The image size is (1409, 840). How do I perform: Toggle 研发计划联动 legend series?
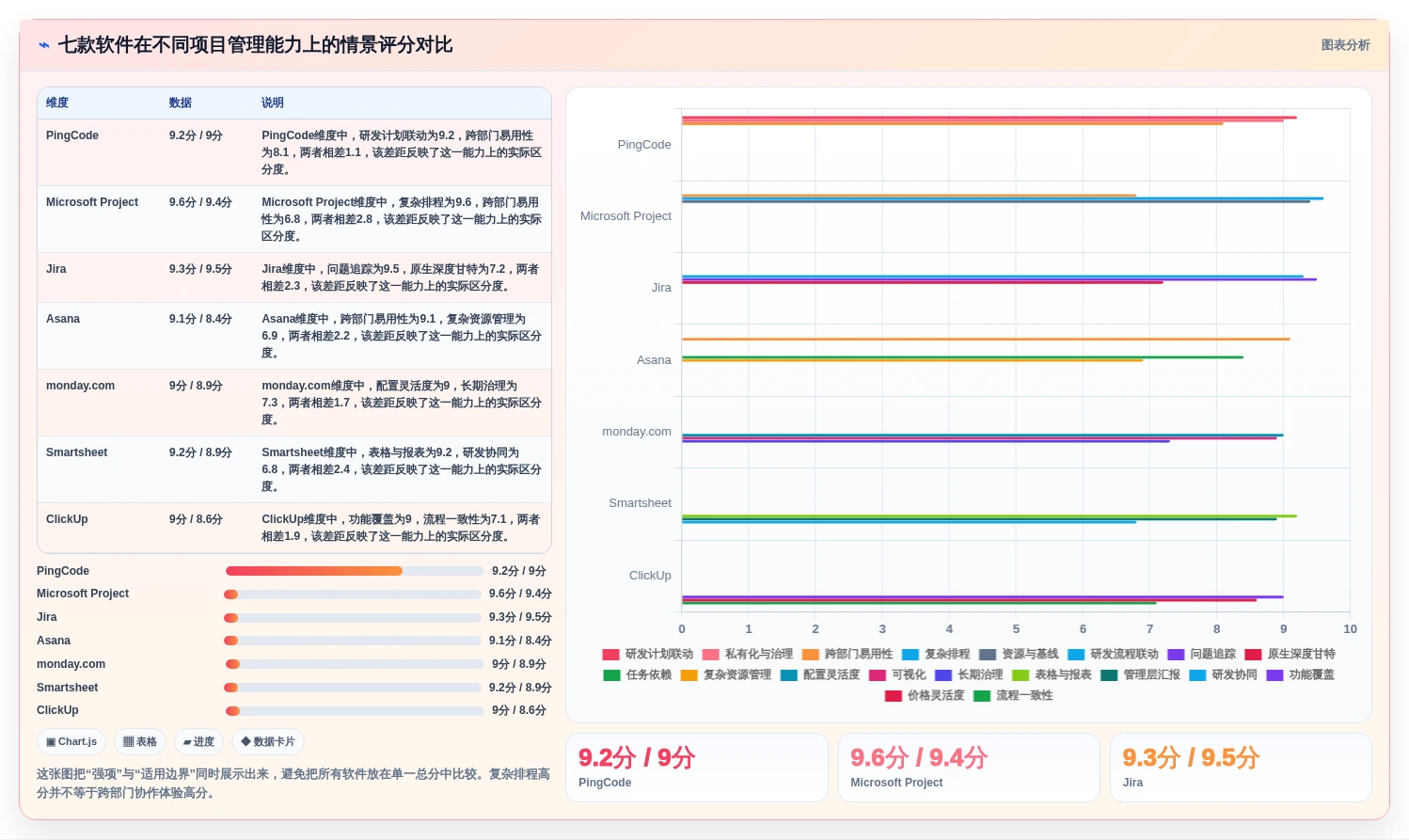pyautogui.click(x=648, y=654)
